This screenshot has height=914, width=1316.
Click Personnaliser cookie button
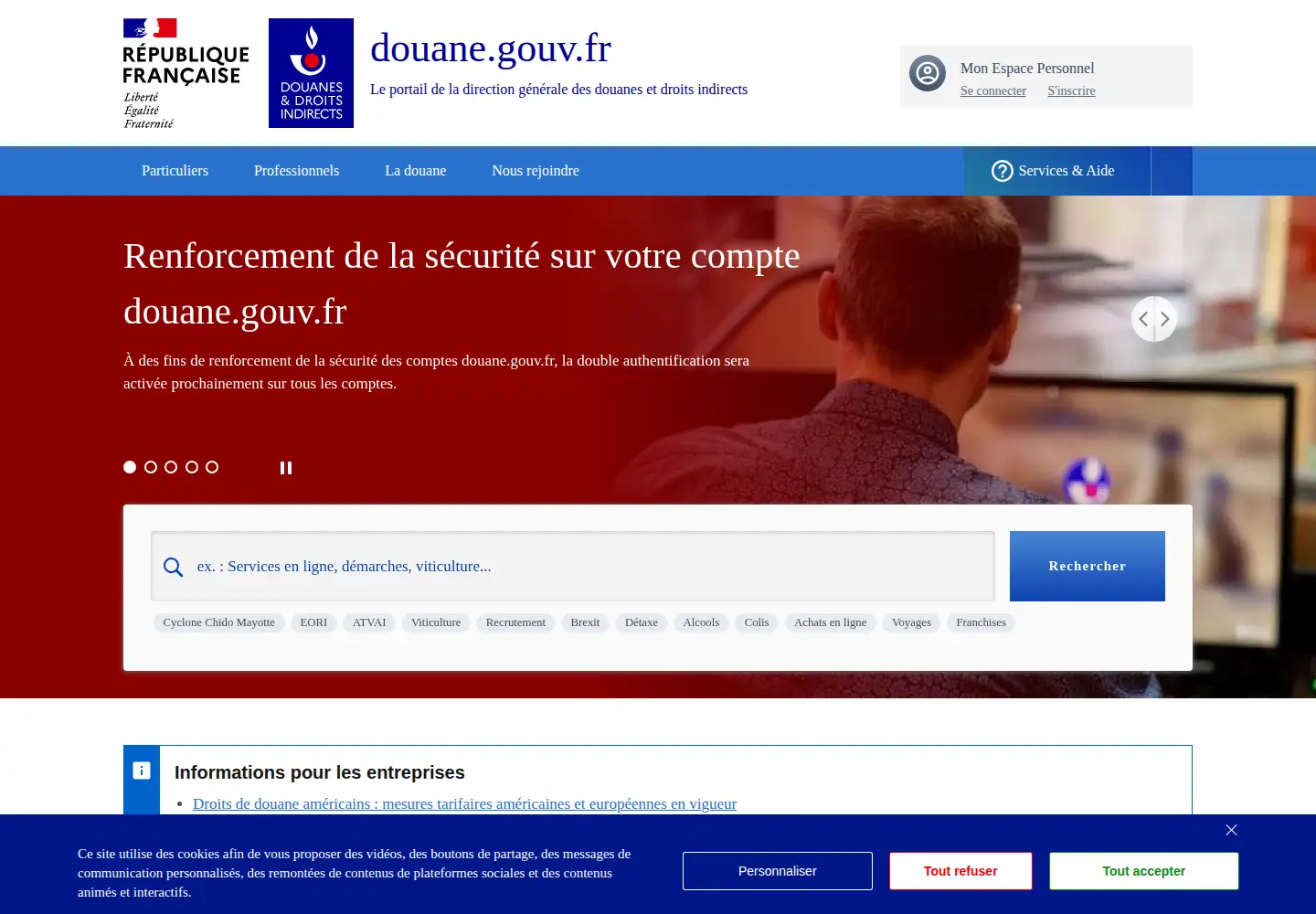[x=778, y=871]
